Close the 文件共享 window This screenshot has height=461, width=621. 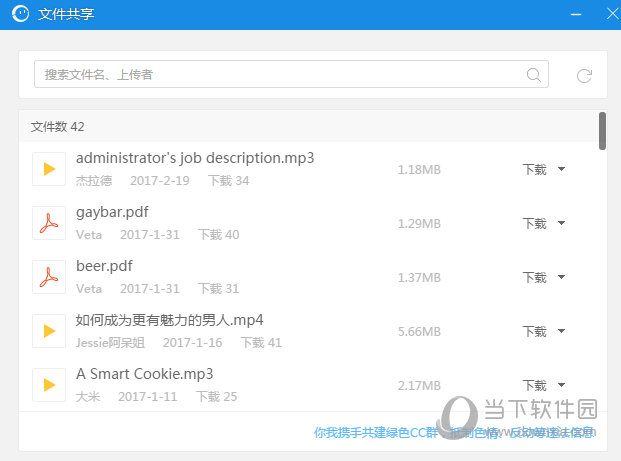tap(613, 14)
